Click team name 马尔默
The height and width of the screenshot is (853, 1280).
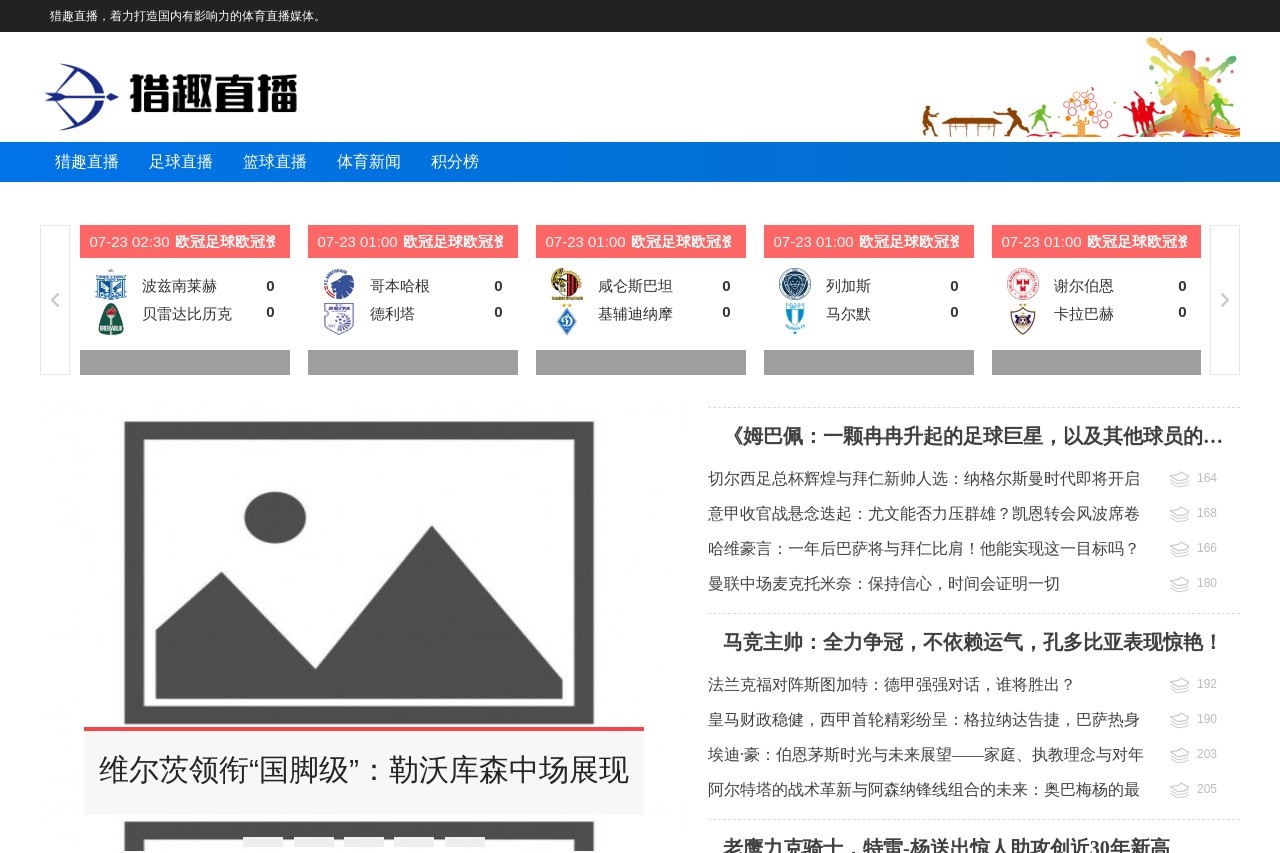coord(848,314)
